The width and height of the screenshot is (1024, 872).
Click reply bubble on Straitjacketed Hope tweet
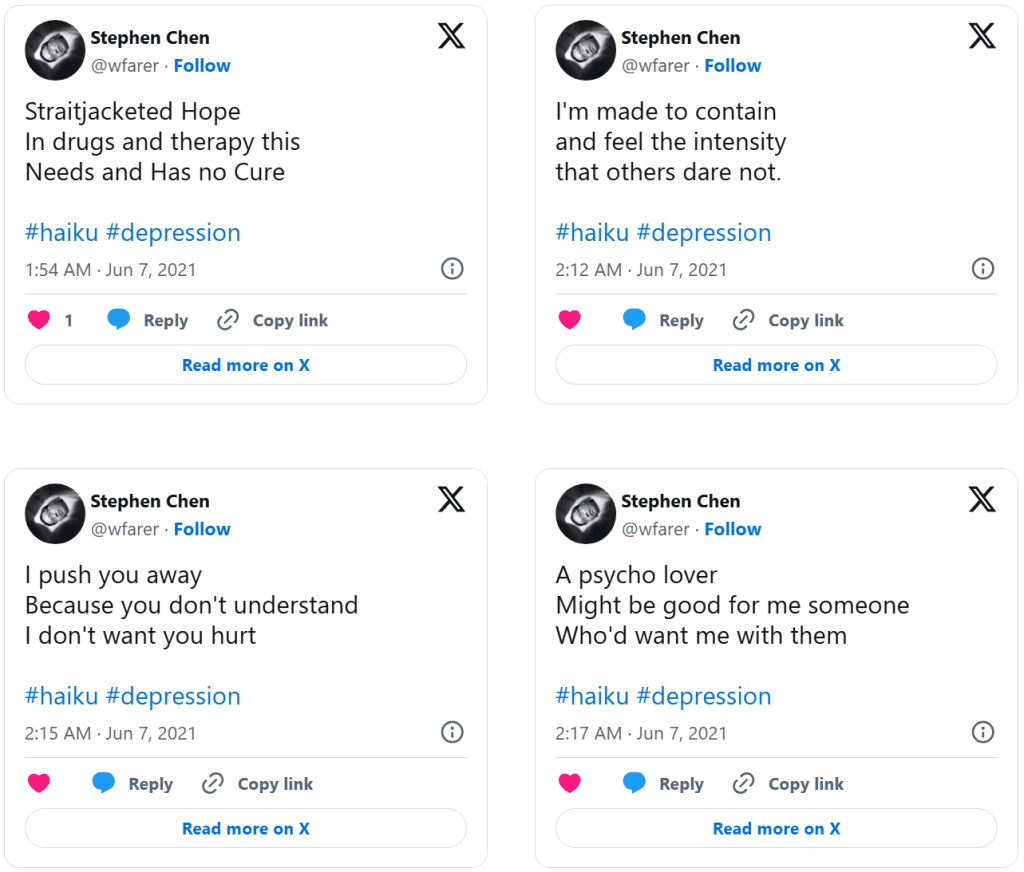[x=119, y=320]
